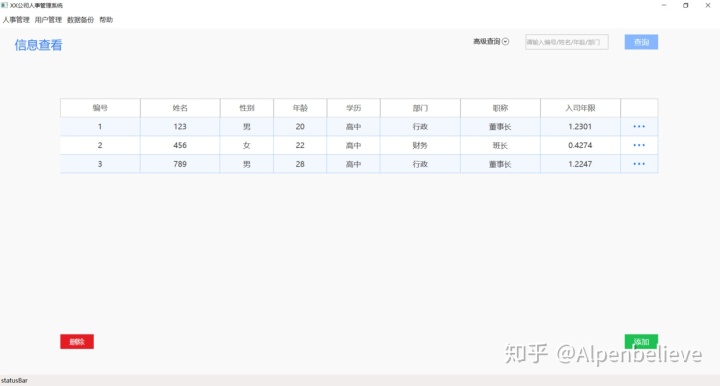Viewport: 720px width, 386px height.
Task: Open the 人事管理 menu
Action: pos(16,20)
